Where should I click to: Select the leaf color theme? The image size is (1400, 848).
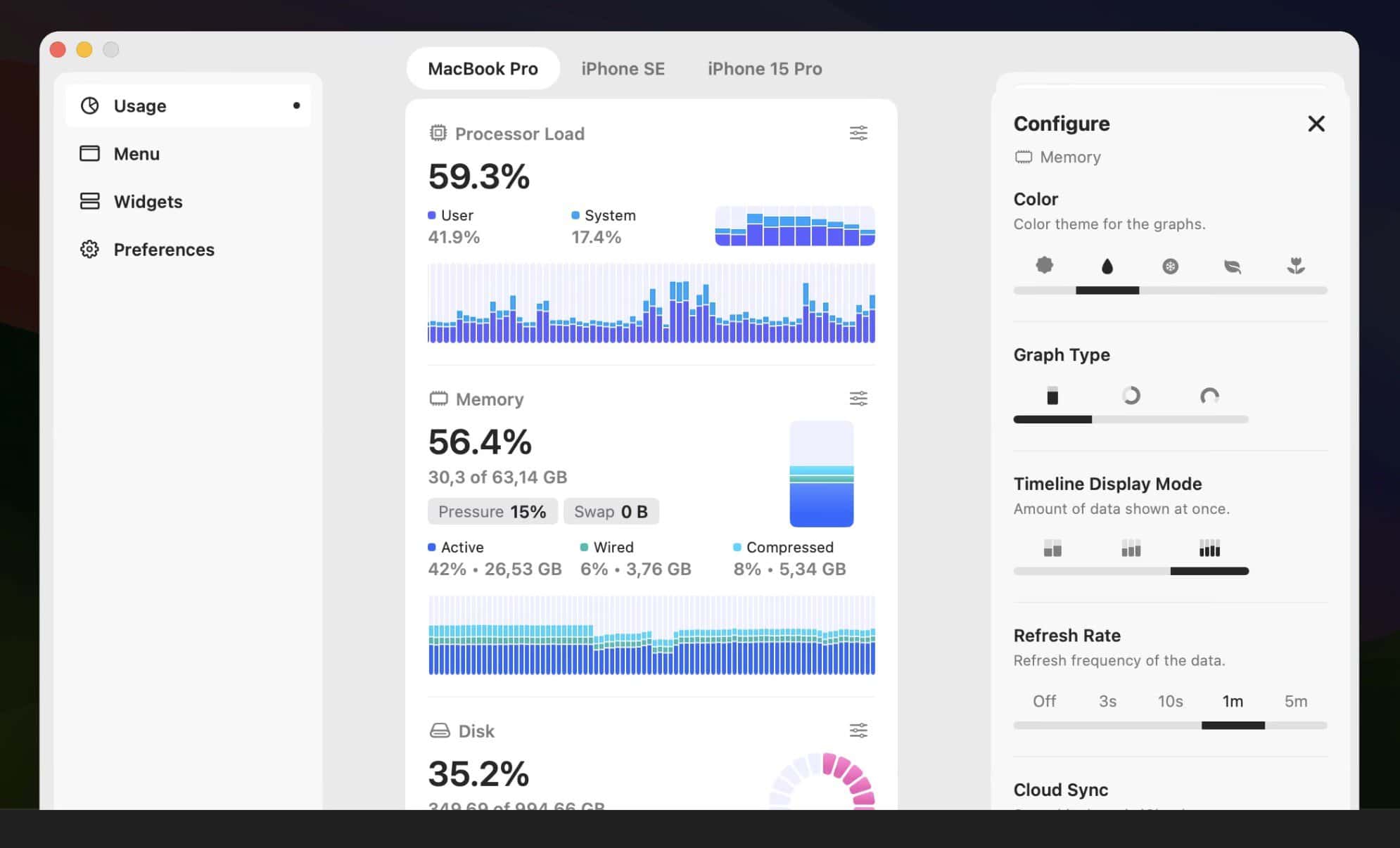(x=1233, y=266)
